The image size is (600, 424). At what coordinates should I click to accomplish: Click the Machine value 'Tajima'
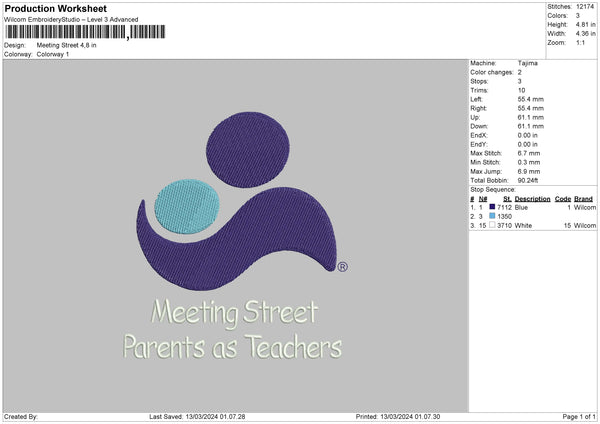(x=528, y=63)
